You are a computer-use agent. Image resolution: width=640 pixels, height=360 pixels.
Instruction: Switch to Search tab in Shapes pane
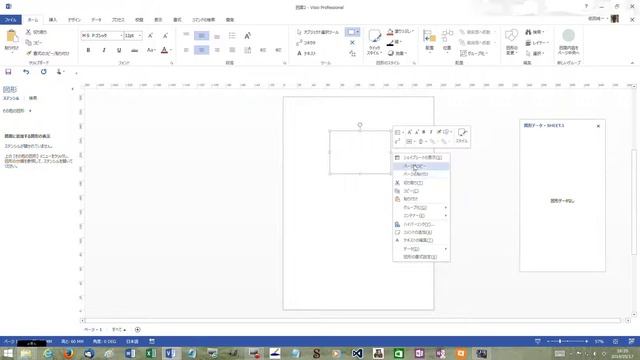point(33,98)
